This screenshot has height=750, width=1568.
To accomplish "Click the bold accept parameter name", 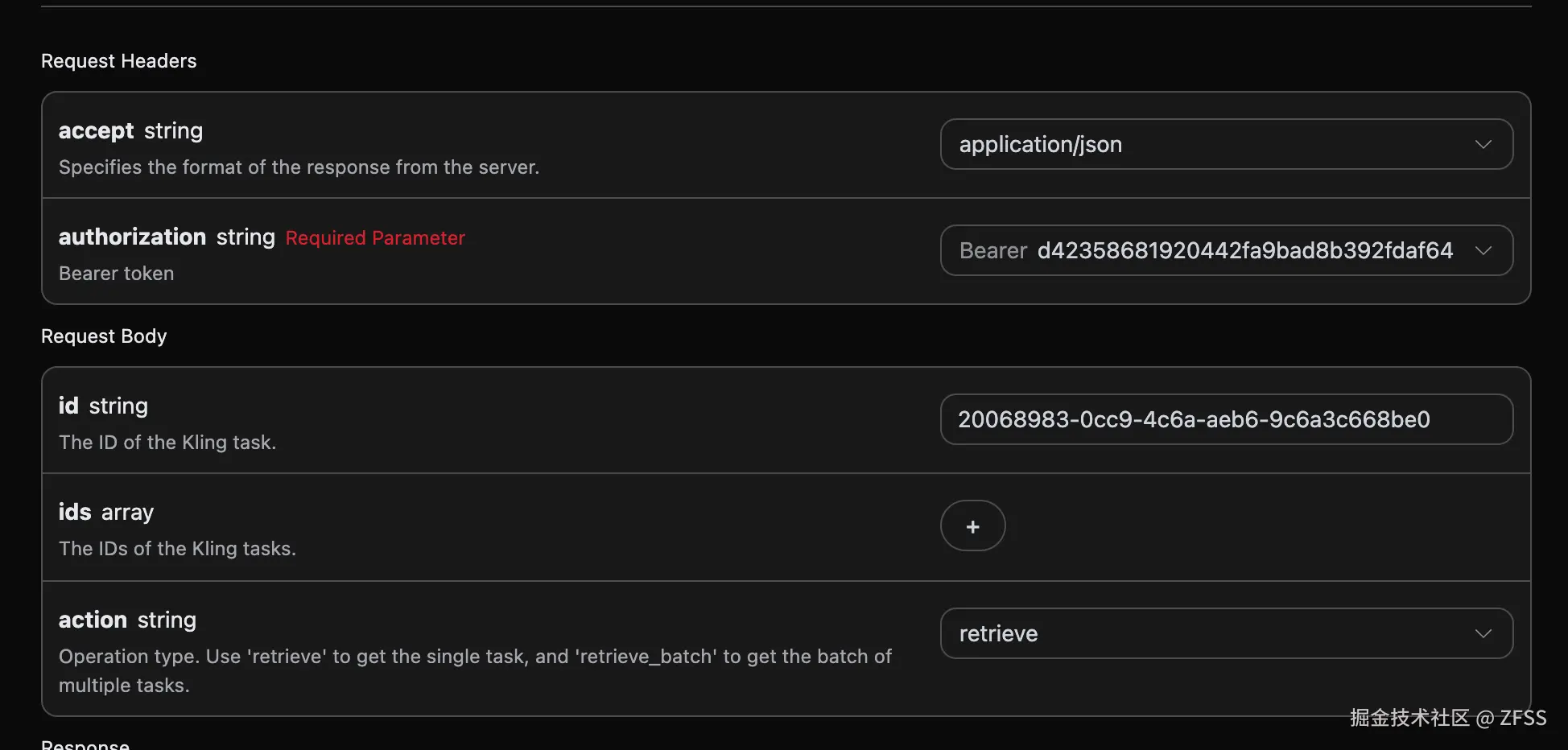I will point(96,131).
